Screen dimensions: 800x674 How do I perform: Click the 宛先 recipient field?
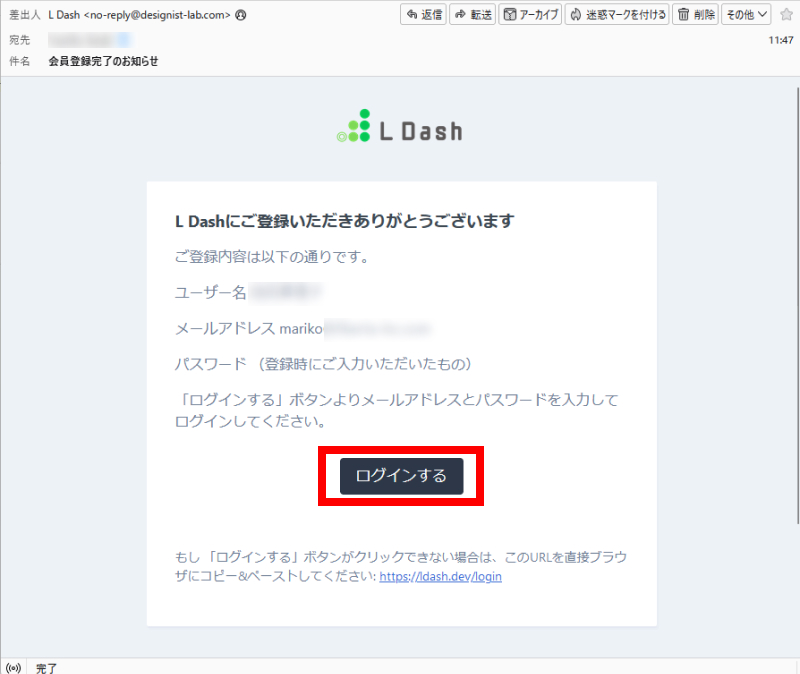pos(90,40)
